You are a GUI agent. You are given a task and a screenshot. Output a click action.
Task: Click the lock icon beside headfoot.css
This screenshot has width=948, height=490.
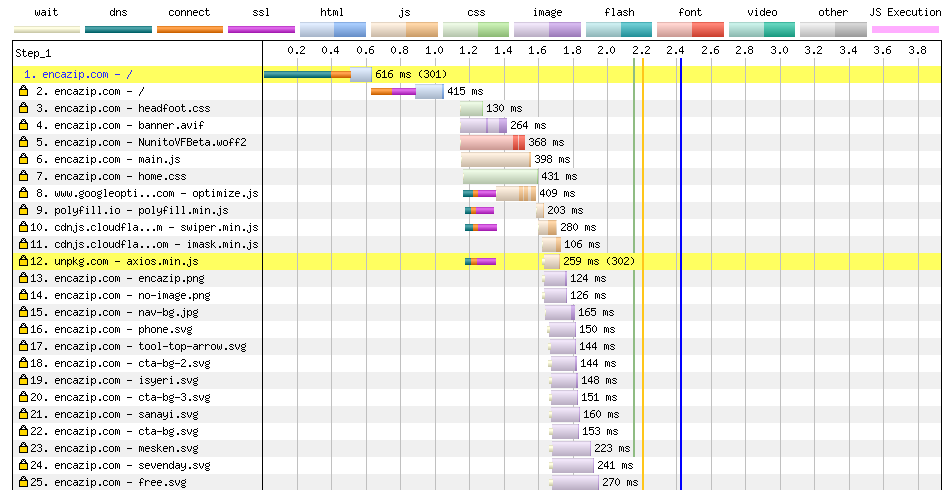pyautogui.click(x=24, y=108)
